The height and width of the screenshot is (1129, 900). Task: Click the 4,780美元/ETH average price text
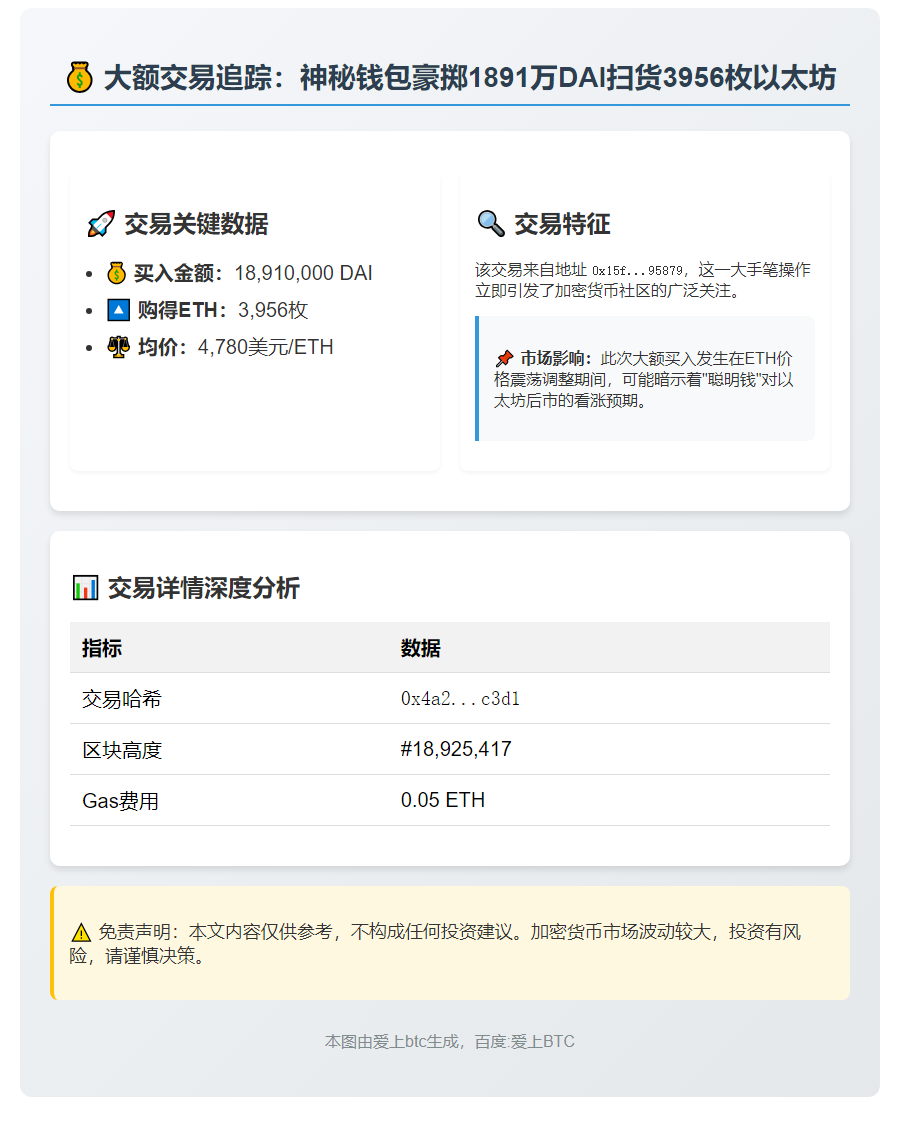click(x=266, y=347)
